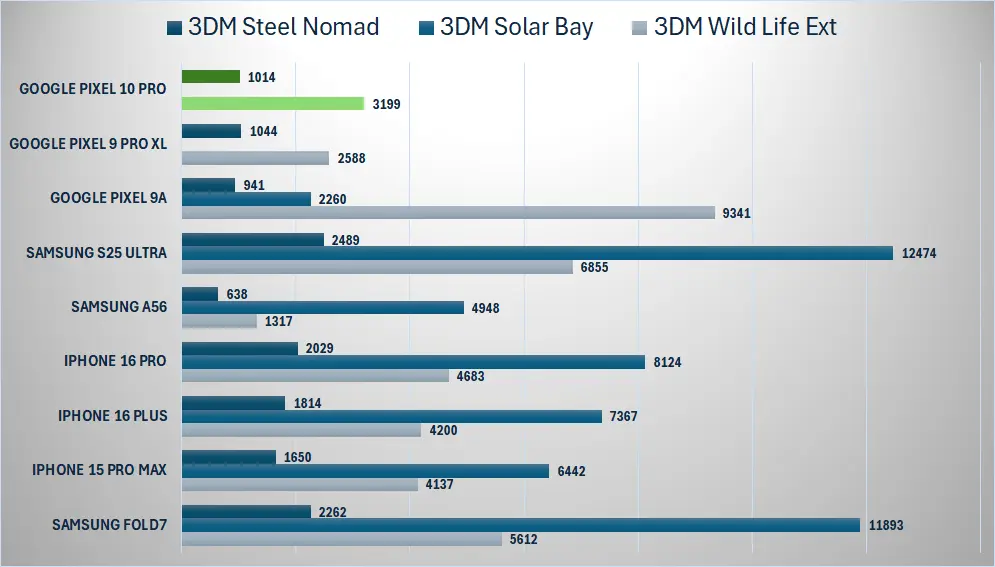Select the iPhone 15 Pro Max Solar Bay bar
Viewport: 995px width, 567px height.
click(x=366, y=471)
